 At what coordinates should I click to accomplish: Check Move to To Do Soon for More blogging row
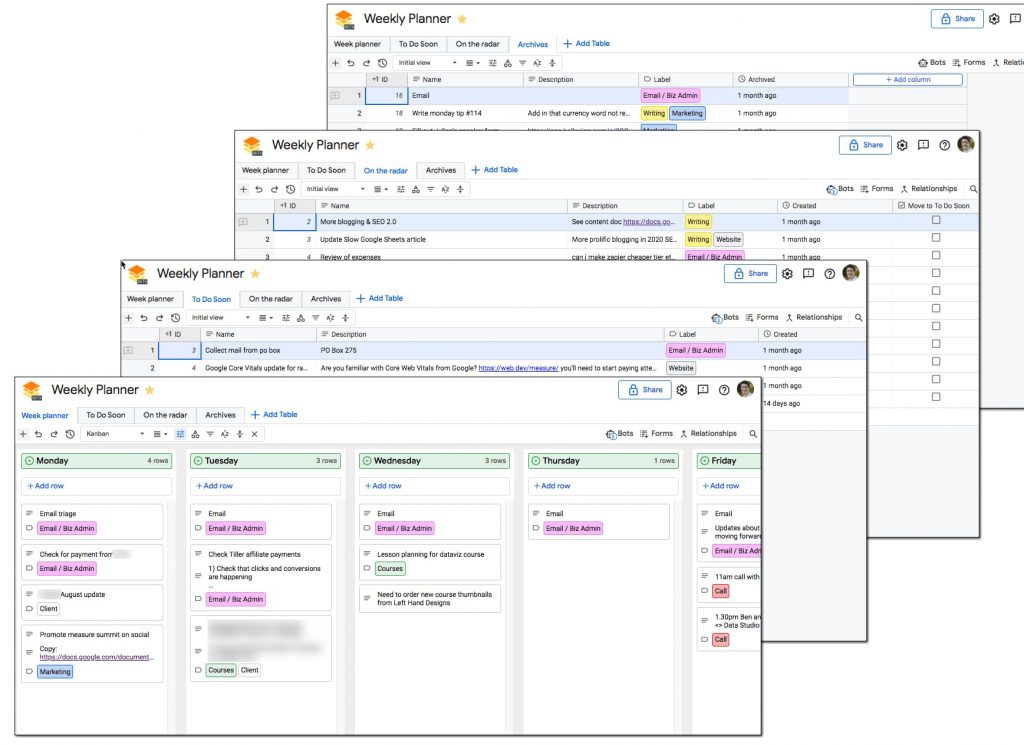[936, 221]
